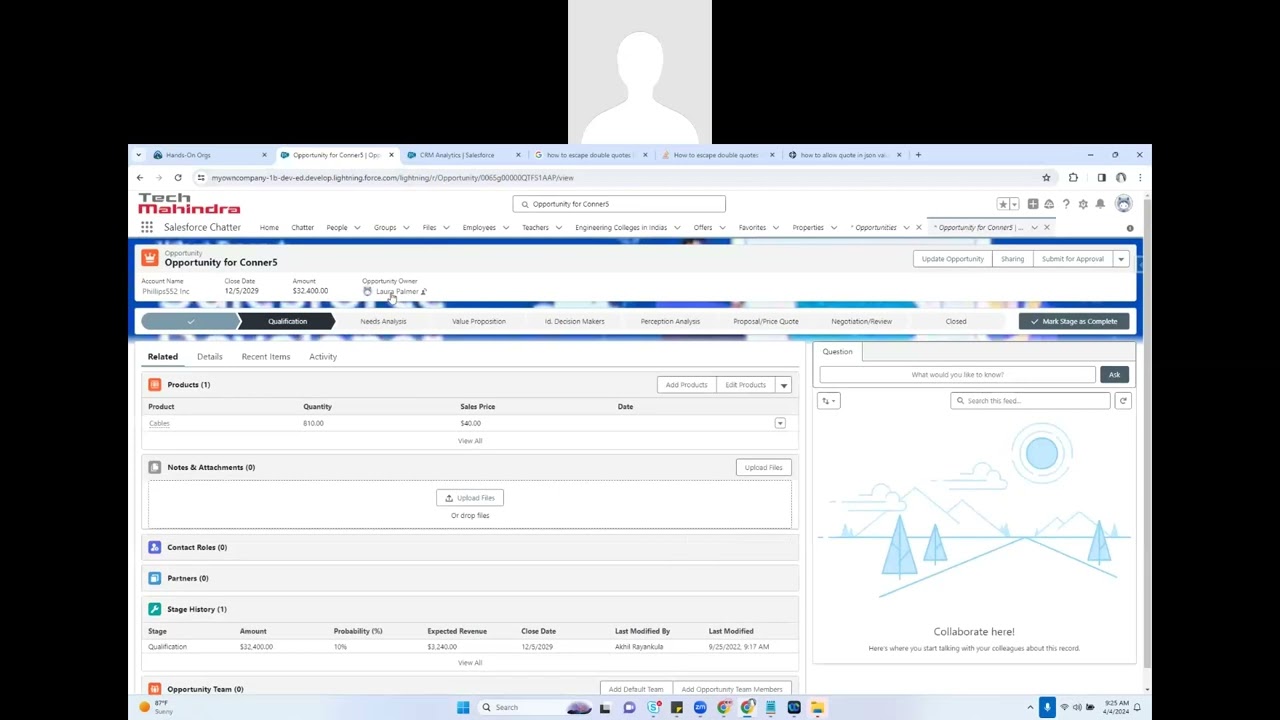This screenshot has width=1280, height=720.
Task: Select the Needs Analysis stage in path
Action: point(383,322)
